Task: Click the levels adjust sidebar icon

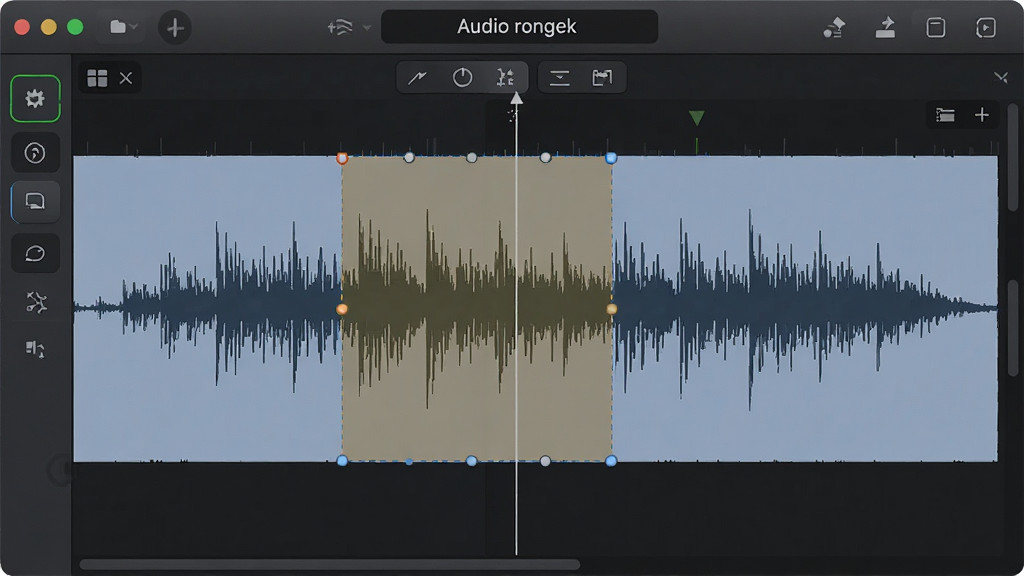Action: (35, 349)
